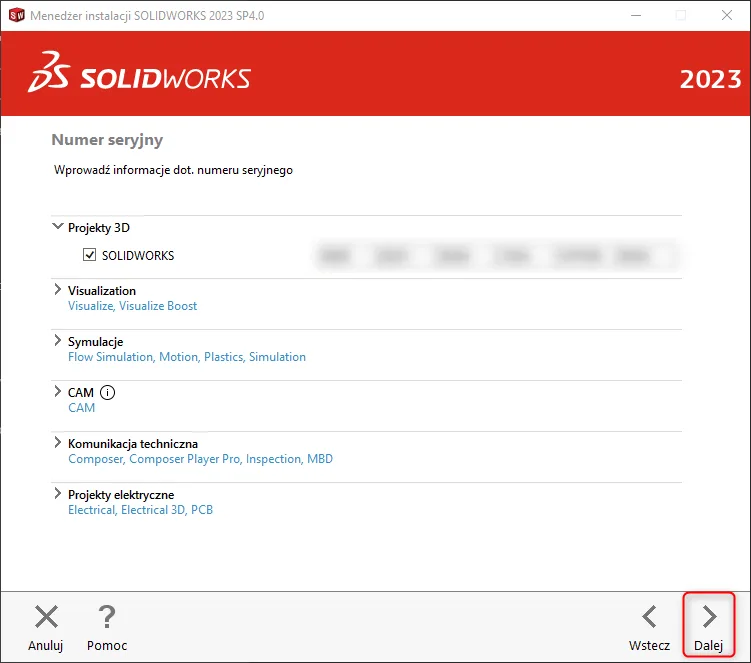Click Electrical, Electrical 3D, PCB link

coord(140,510)
